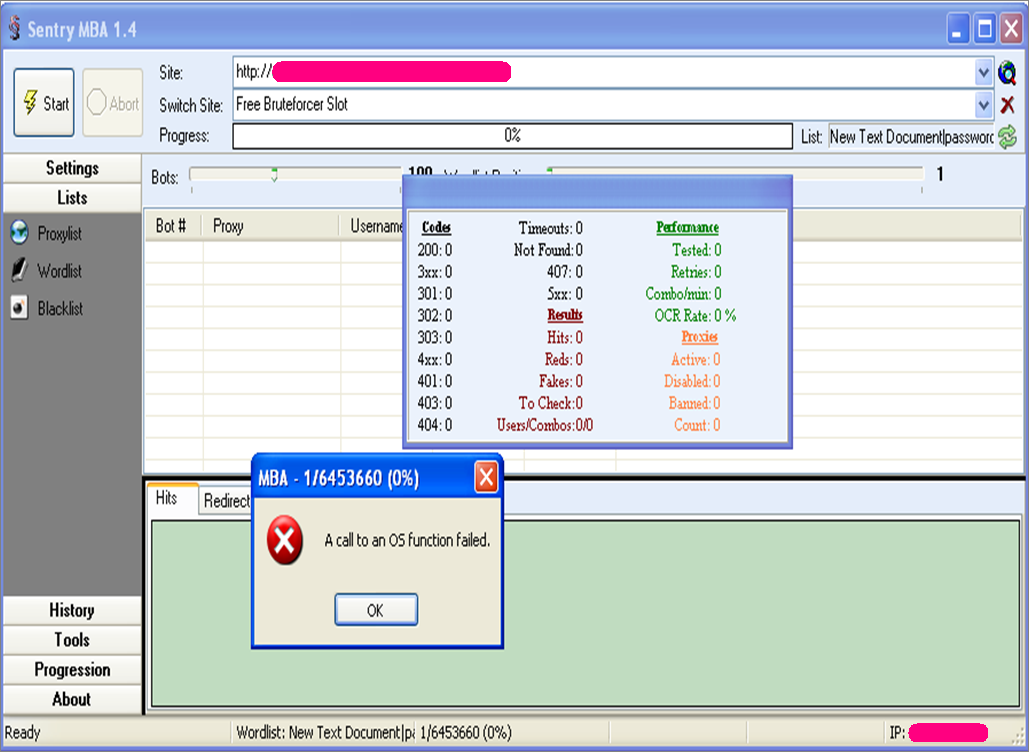Click the 'Combo/min: 0' stat
The width and height of the screenshot is (1029, 752).
click(683, 293)
